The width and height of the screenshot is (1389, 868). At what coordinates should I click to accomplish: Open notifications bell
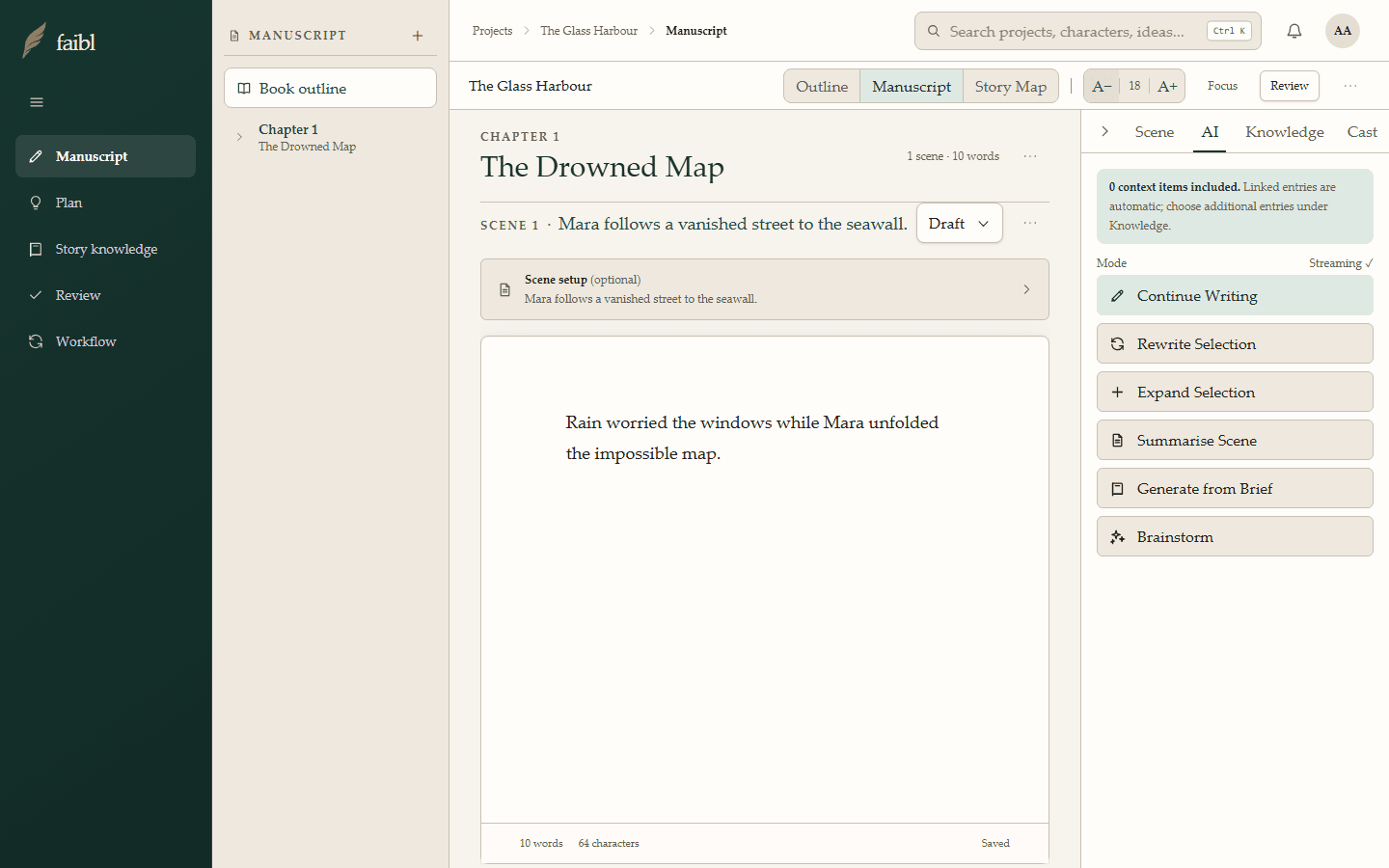(1294, 31)
